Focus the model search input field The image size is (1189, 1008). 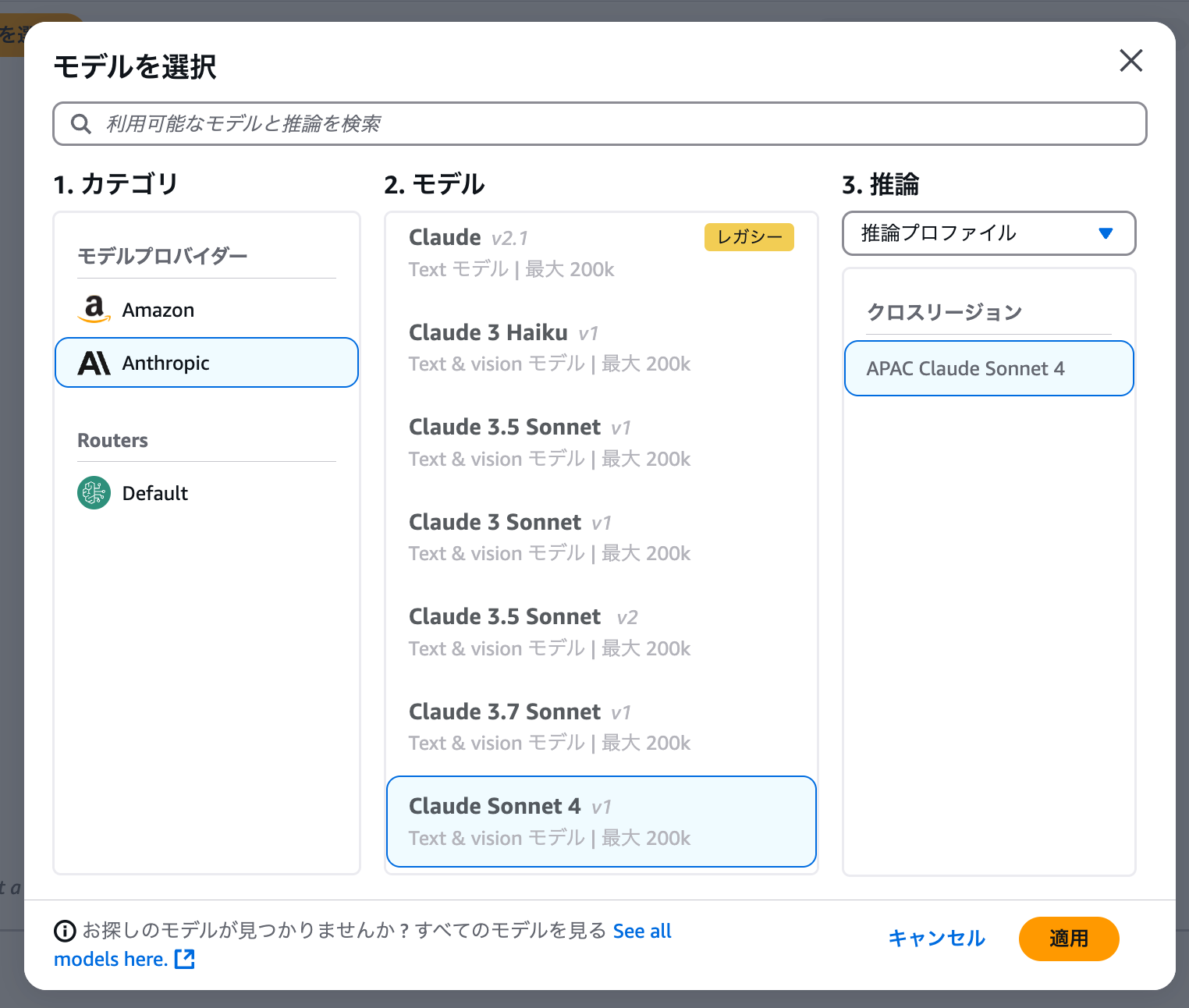click(599, 123)
